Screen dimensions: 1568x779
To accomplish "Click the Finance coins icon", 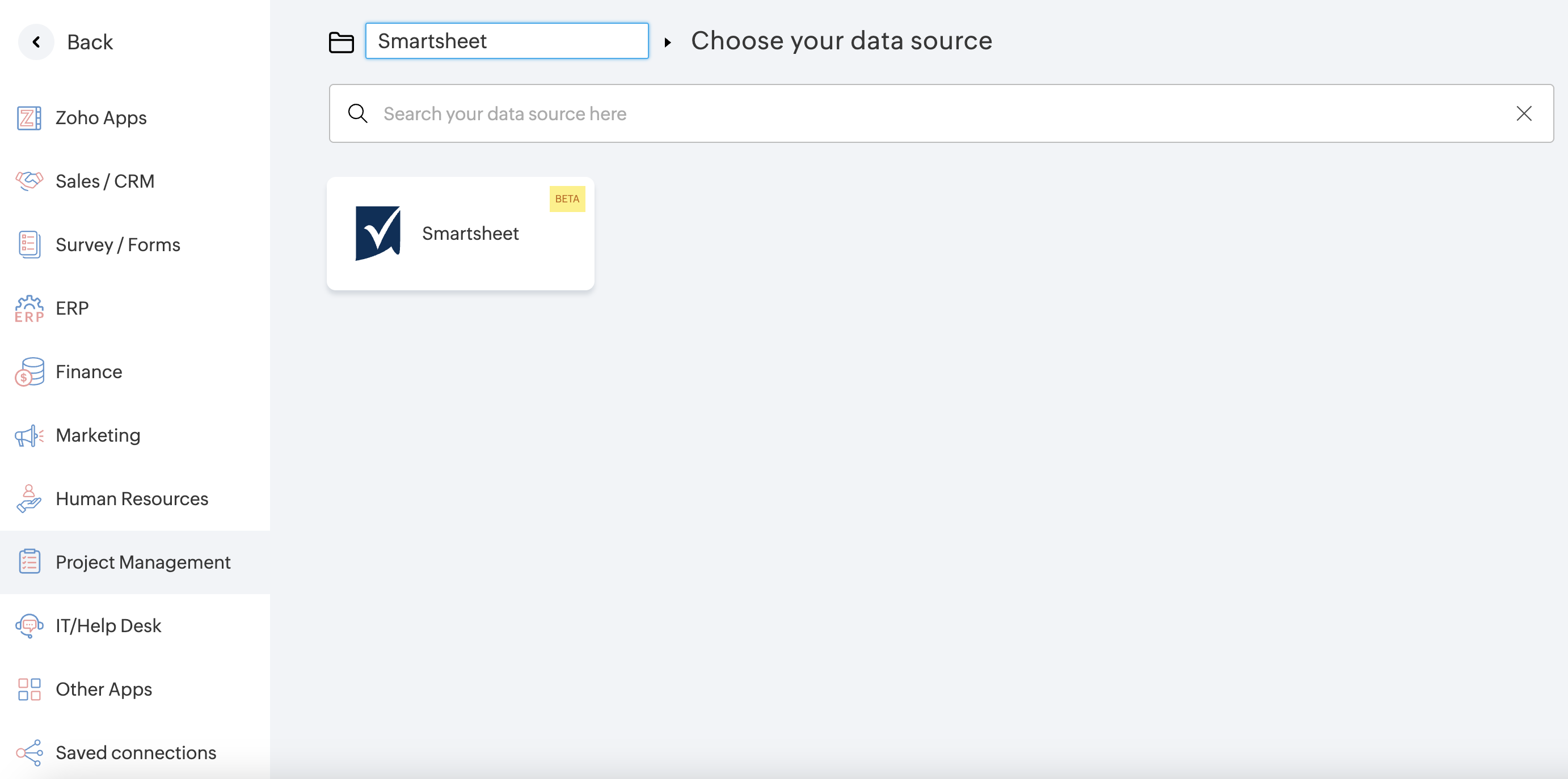I will point(28,371).
